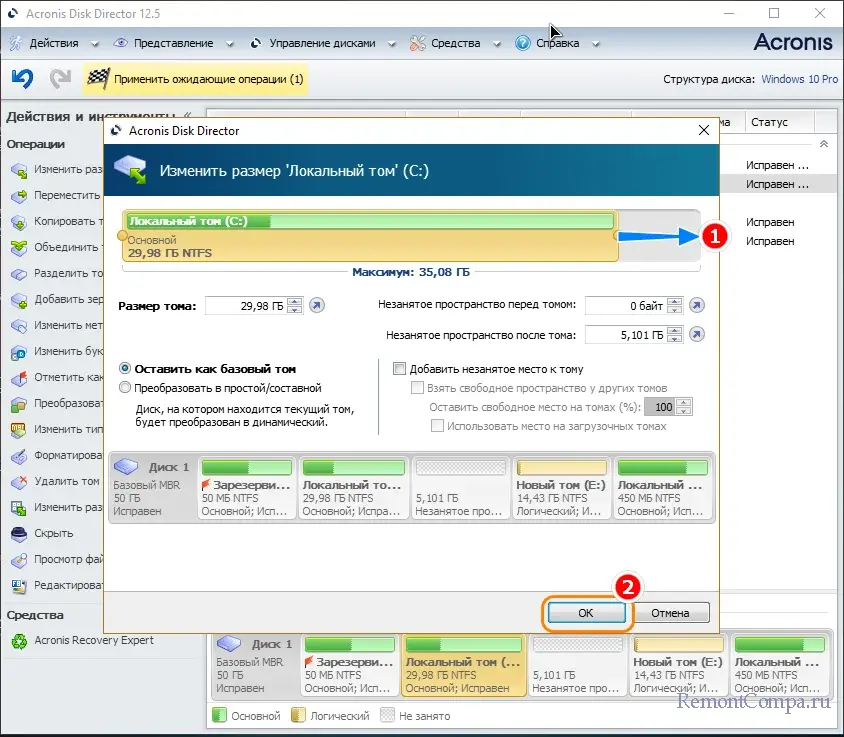Click the 'Редактировать' sidebar icon
The width and height of the screenshot is (844, 737).
tap(19, 586)
